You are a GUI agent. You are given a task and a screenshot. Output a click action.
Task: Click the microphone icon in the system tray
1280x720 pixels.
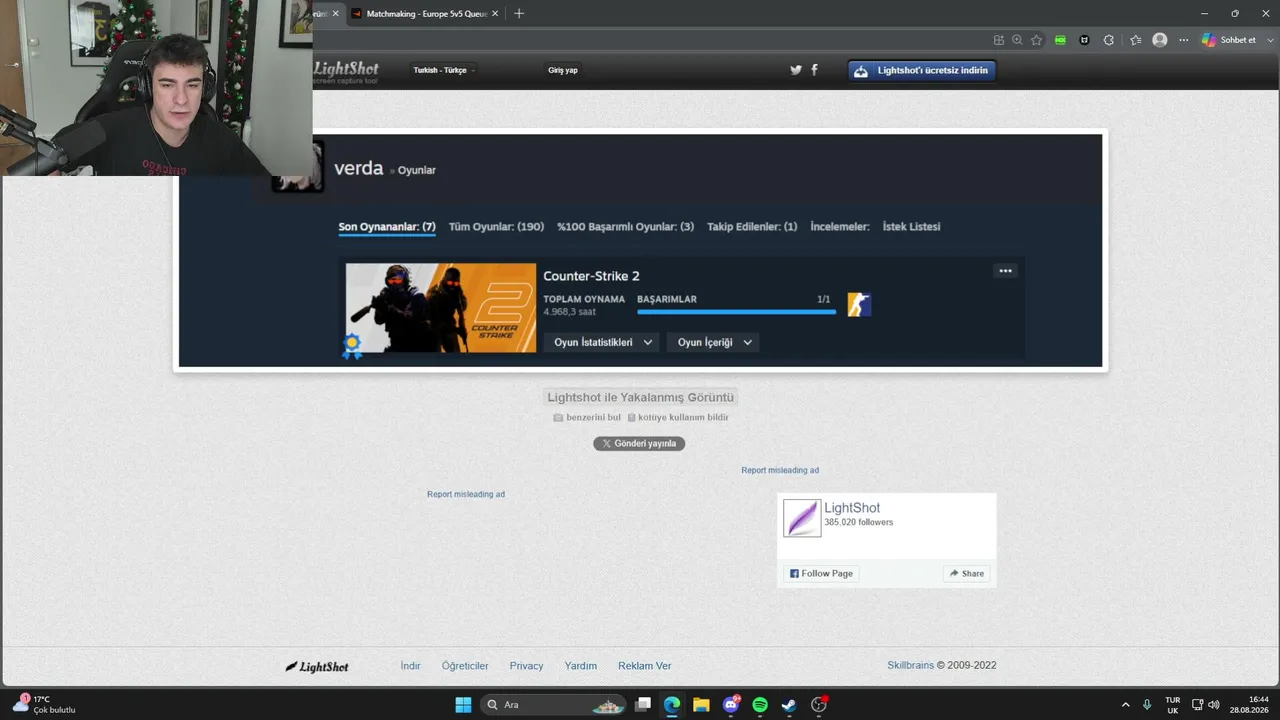tap(1147, 705)
